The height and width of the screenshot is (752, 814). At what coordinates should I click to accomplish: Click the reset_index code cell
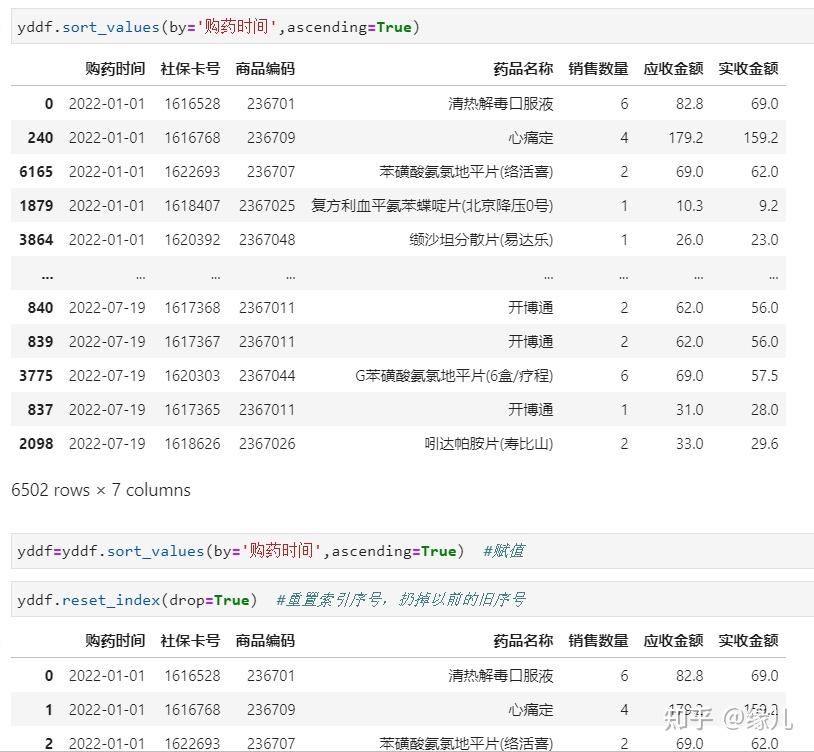tap(412, 599)
